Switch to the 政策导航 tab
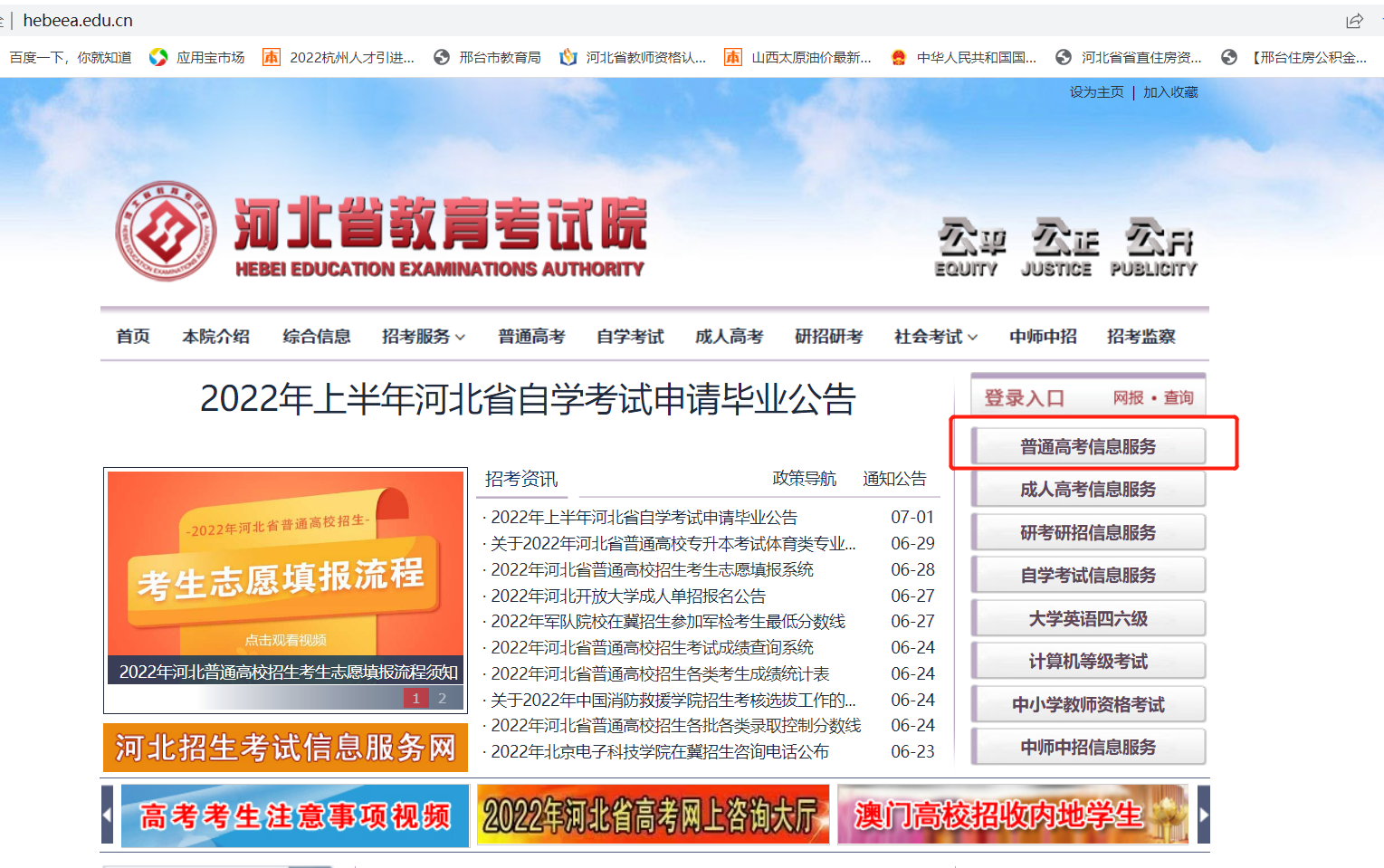 point(804,479)
